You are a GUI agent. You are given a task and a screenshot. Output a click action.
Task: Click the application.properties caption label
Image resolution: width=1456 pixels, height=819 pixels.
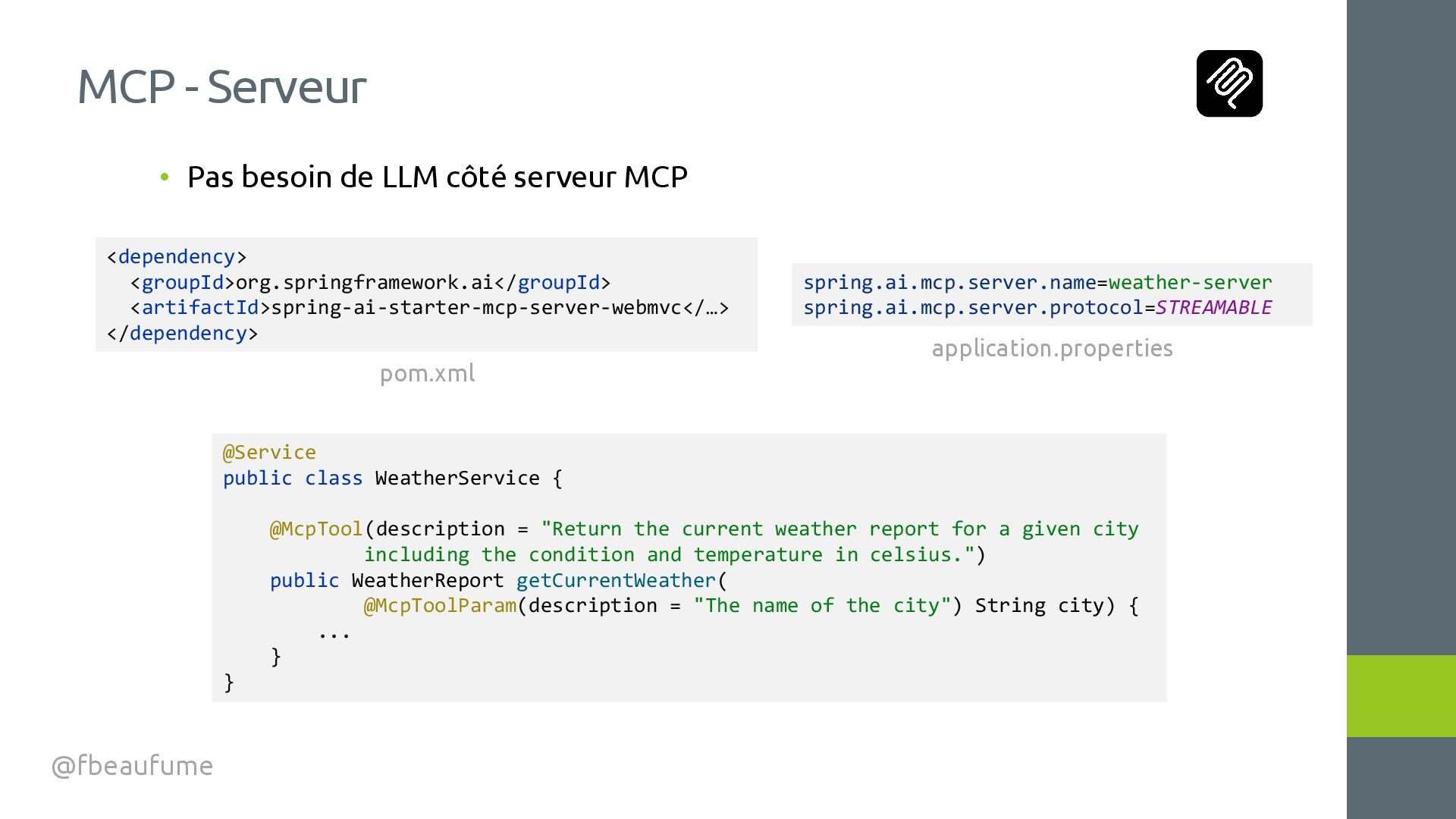pyautogui.click(x=1052, y=348)
